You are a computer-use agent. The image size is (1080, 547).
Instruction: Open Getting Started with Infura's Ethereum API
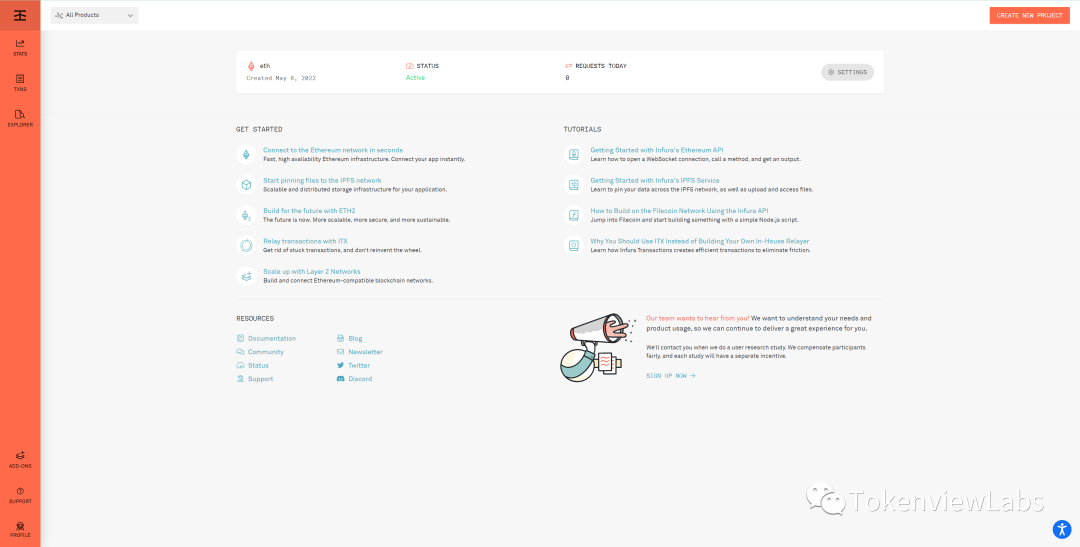[x=656, y=149]
